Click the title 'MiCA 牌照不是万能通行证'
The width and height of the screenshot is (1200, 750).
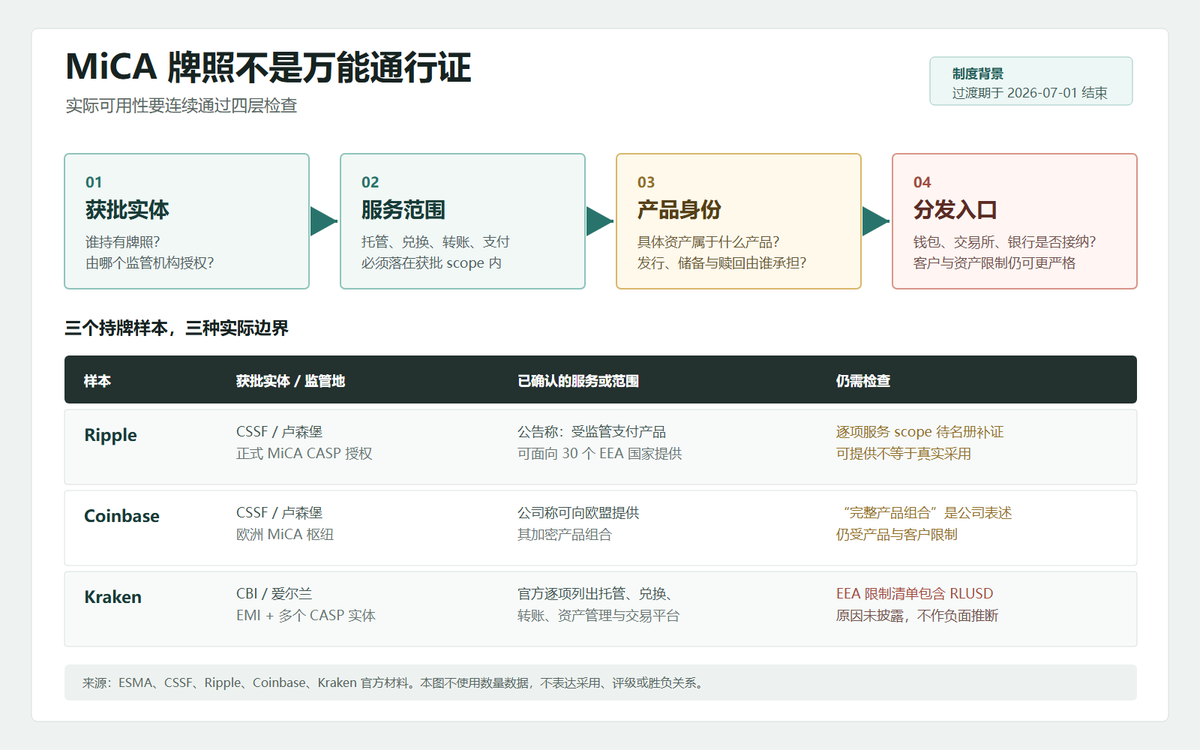click(268, 67)
